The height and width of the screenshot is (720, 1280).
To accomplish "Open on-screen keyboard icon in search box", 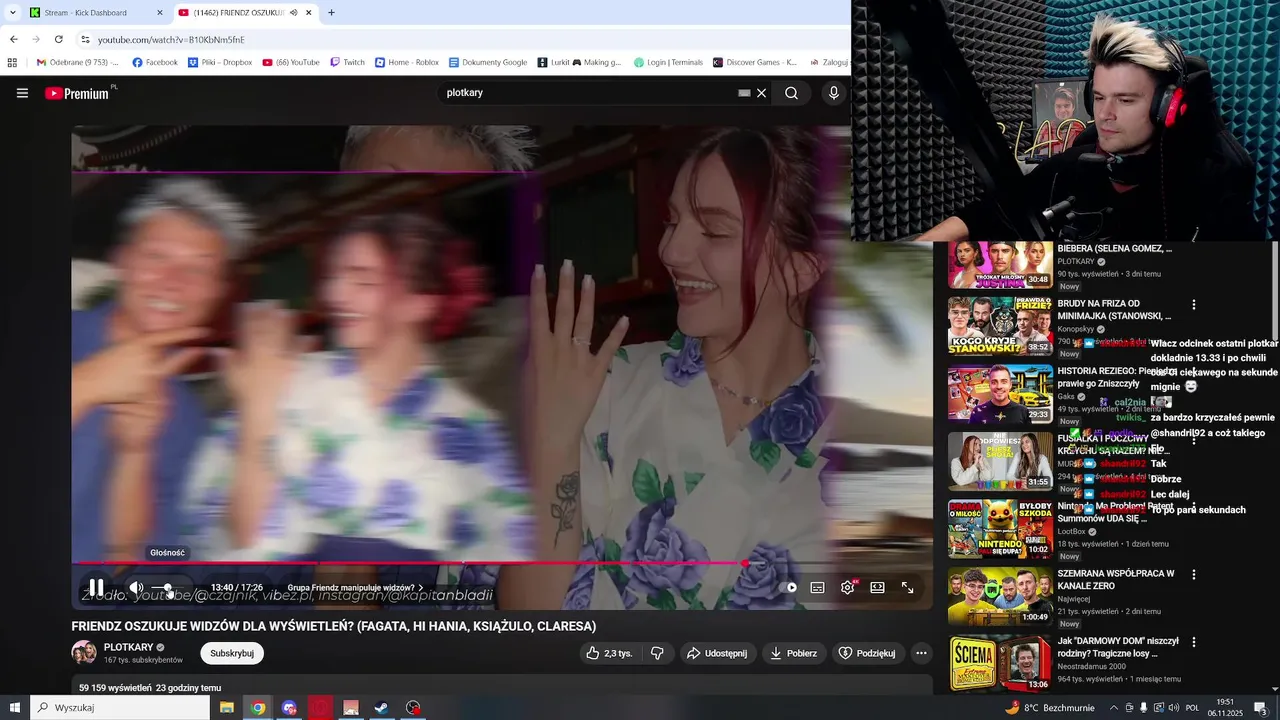I will click(x=744, y=93).
